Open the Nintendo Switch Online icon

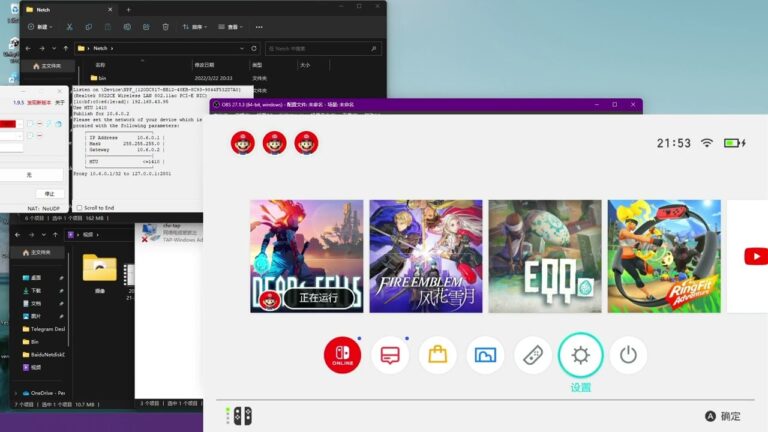[341, 355]
